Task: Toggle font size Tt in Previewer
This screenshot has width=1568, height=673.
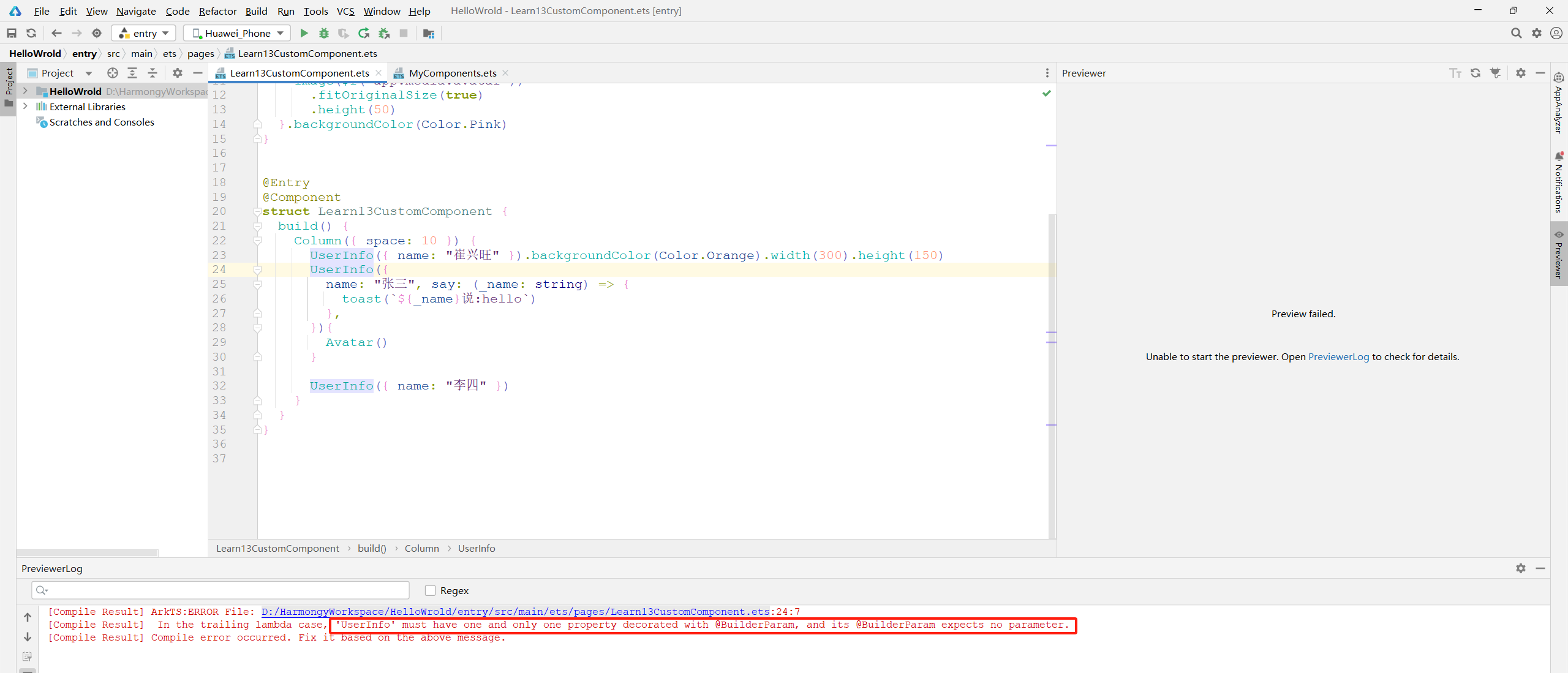Action: [1455, 73]
